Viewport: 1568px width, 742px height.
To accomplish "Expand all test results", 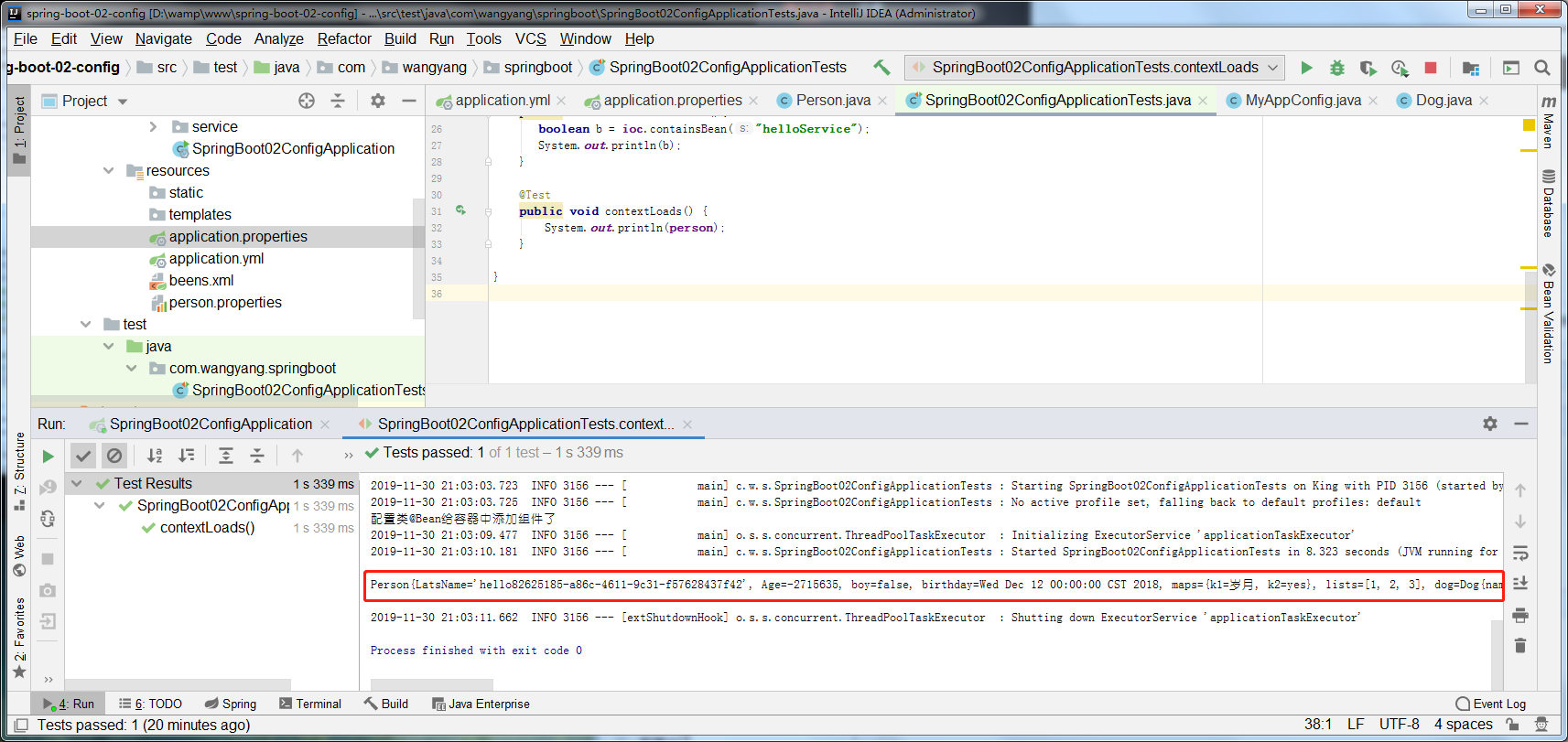I will (226, 455).
